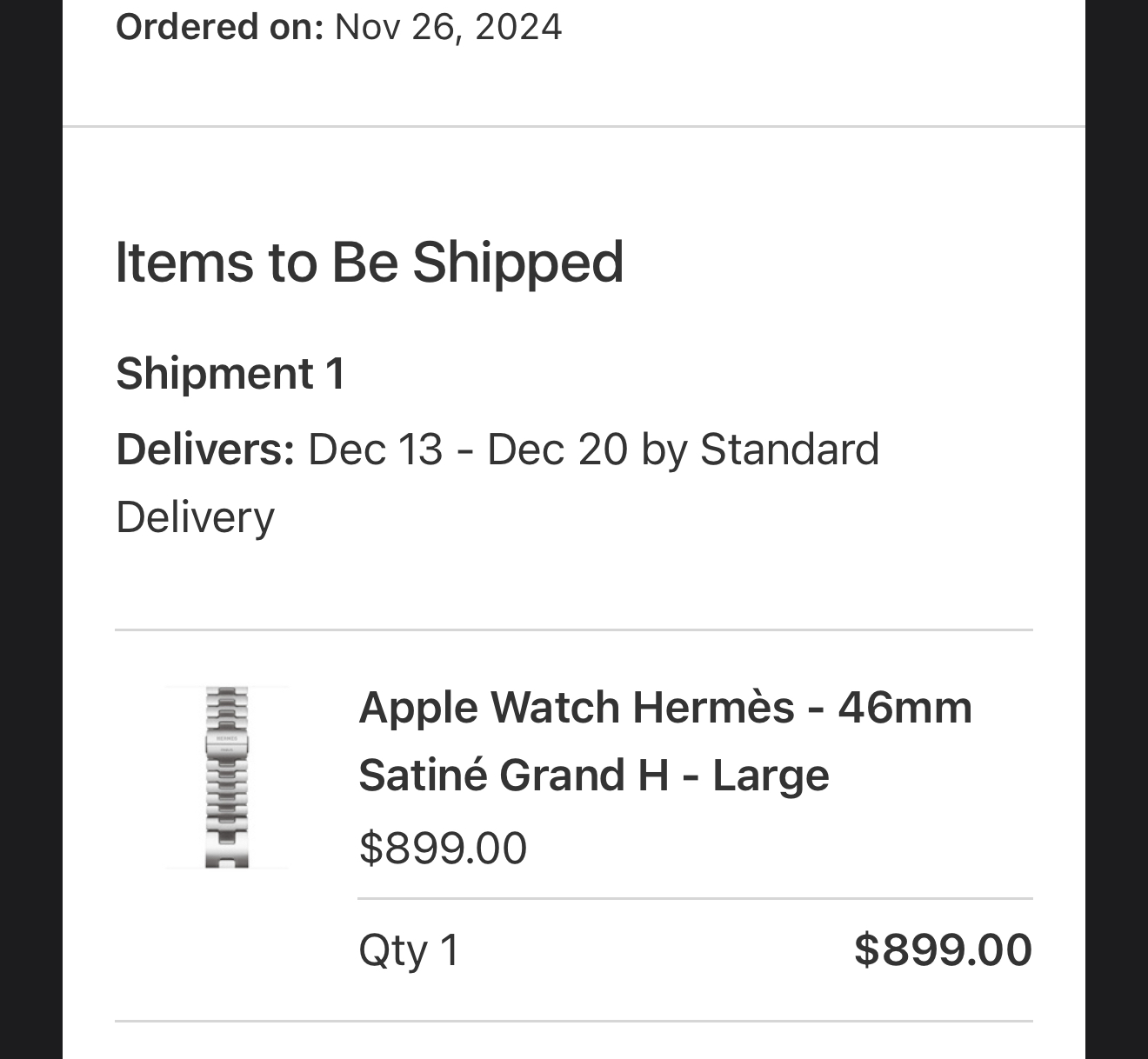Click the clasp on the watch band image
Screen dimensions: 1148x1059
tap(227, 741)
